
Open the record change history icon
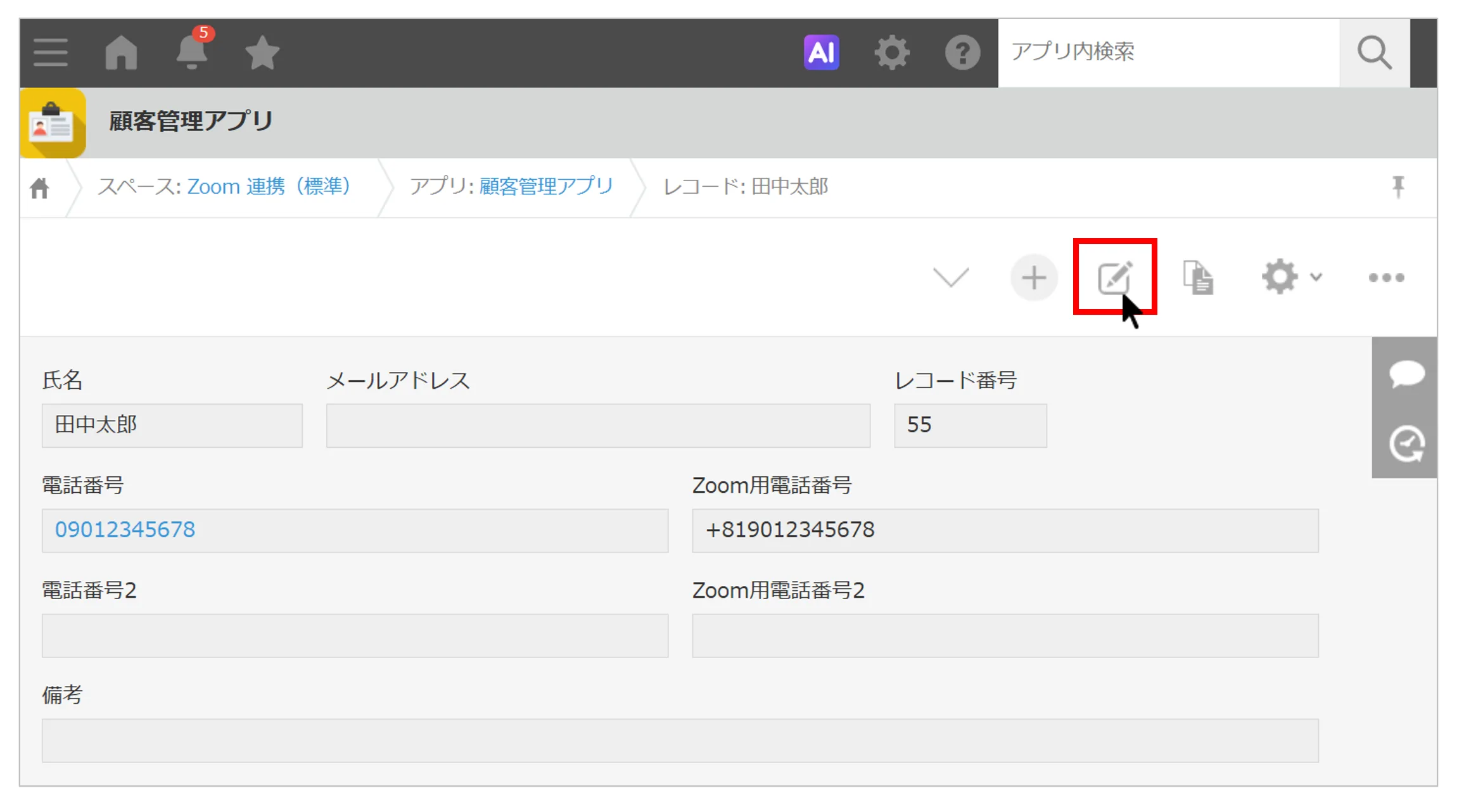click(1407, 444)
